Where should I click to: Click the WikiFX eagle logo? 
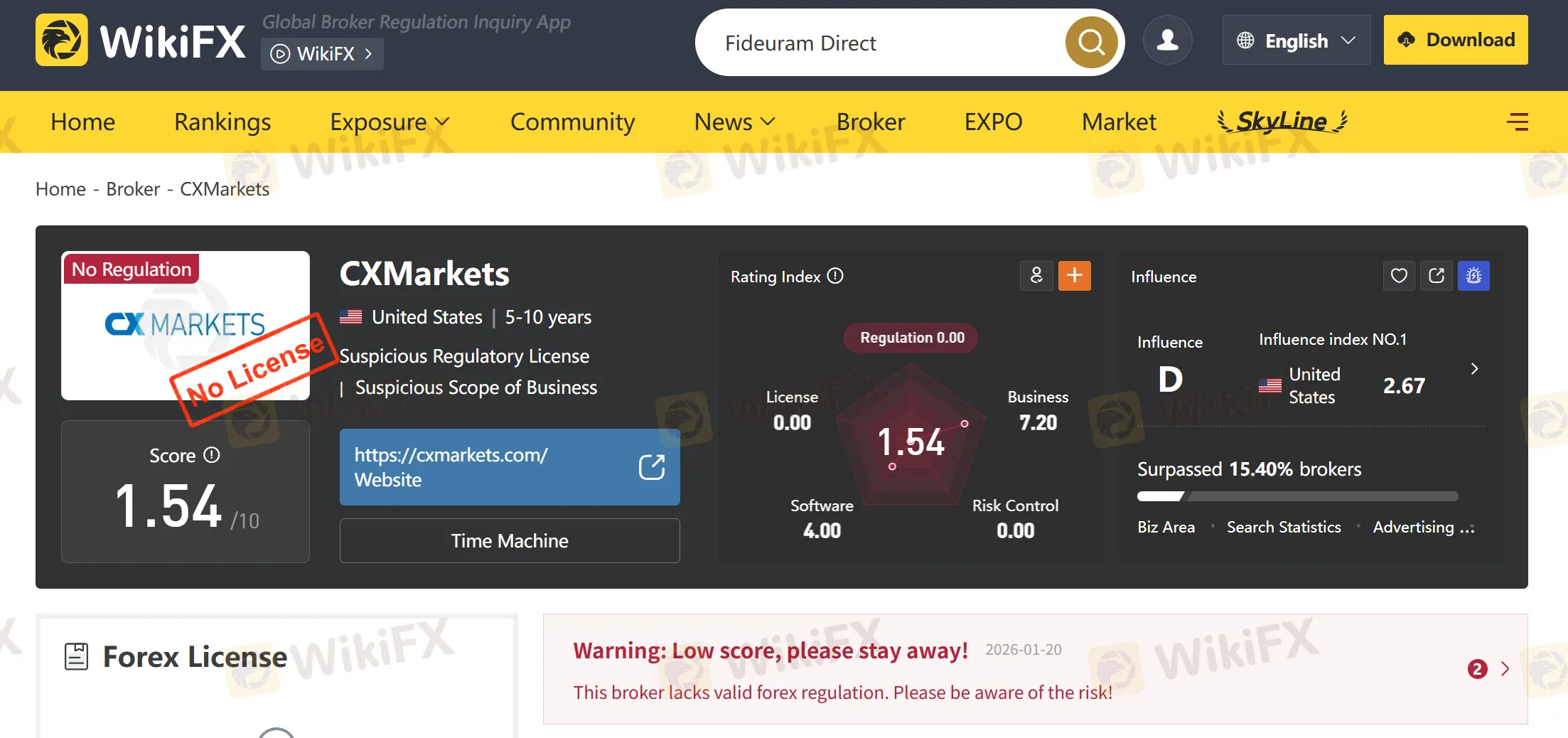[62, 41]
